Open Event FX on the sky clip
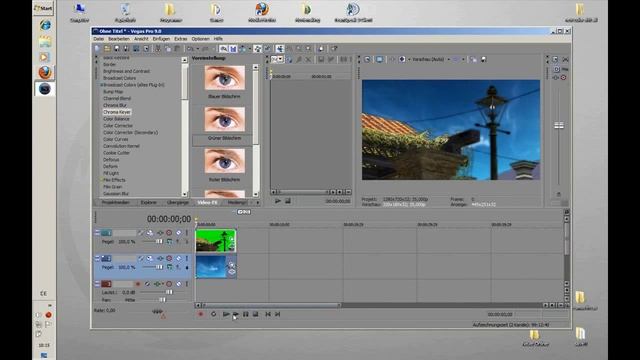The width and height of the screenshot is (640, 360). coord(231,272)
